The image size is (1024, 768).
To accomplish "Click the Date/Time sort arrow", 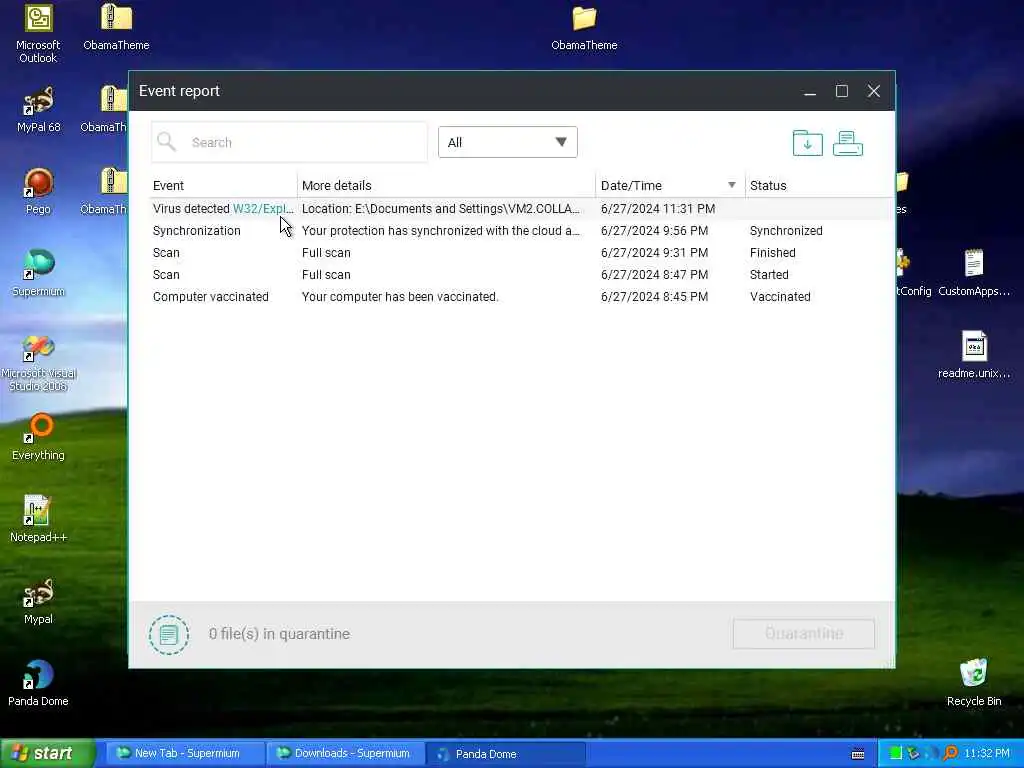I will [731, 185].
